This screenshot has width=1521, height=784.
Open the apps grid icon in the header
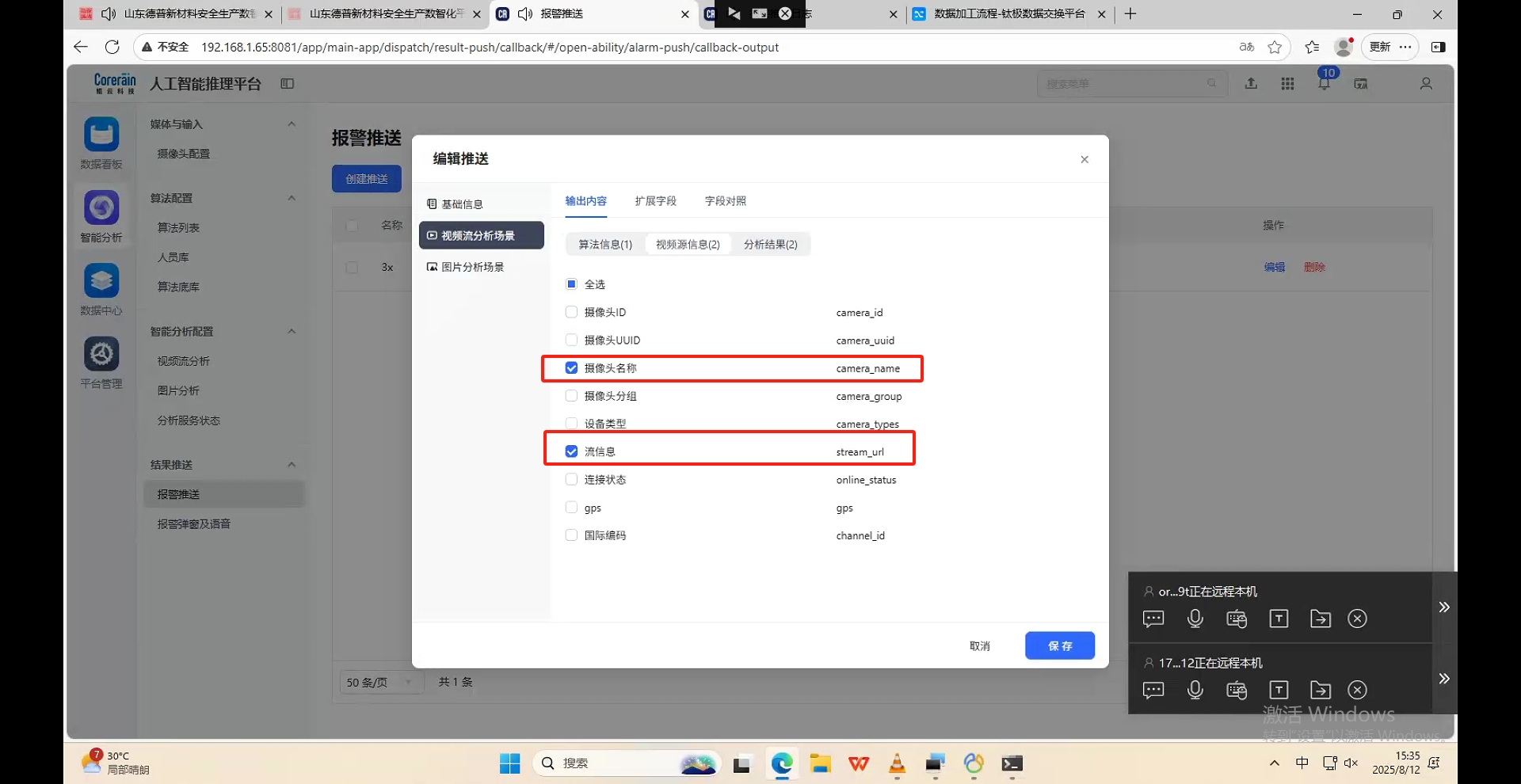(1287, 83)
